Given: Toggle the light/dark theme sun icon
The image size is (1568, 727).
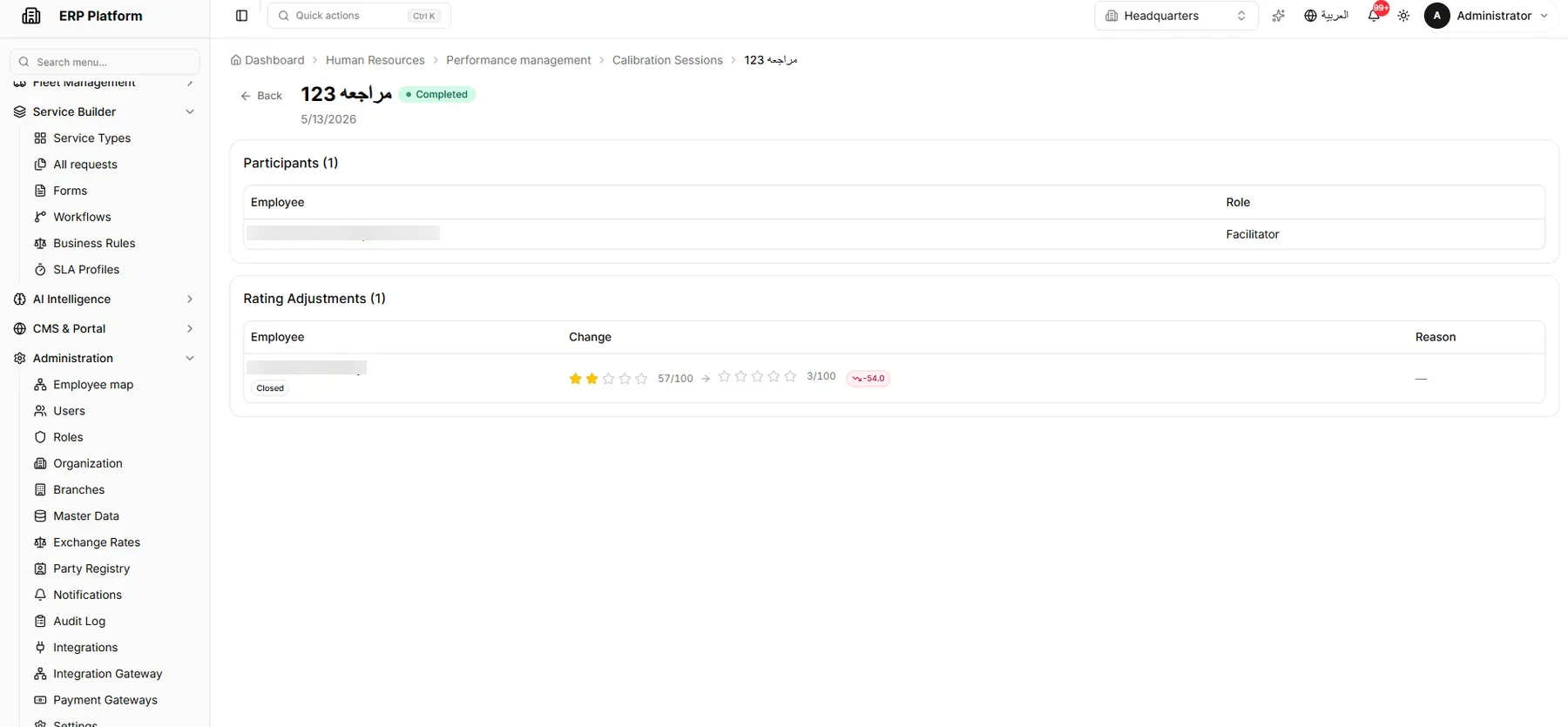Looking at the screenshot, I should point(1403,16).
